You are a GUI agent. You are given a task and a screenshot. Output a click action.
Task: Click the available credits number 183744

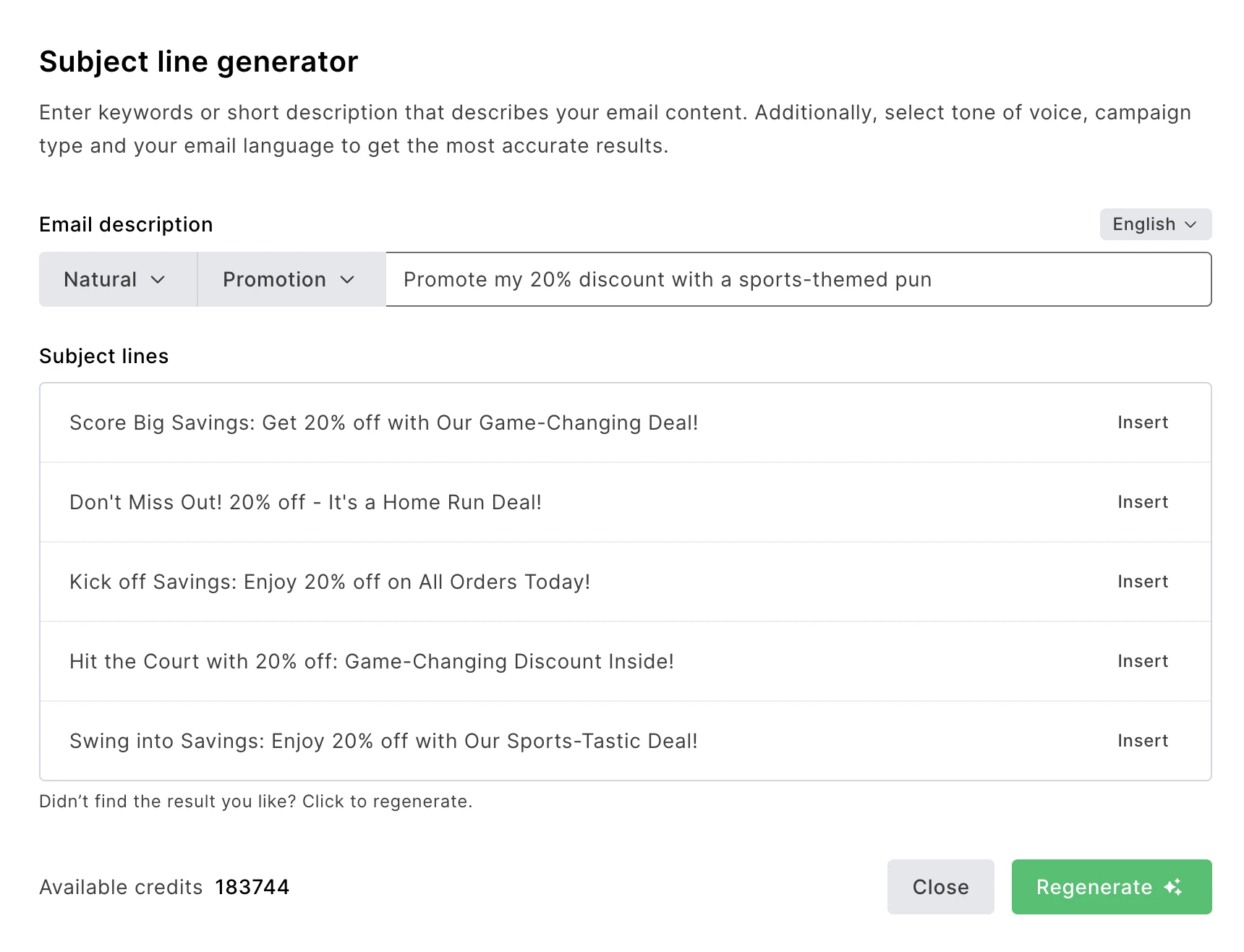tap(252, 887)
